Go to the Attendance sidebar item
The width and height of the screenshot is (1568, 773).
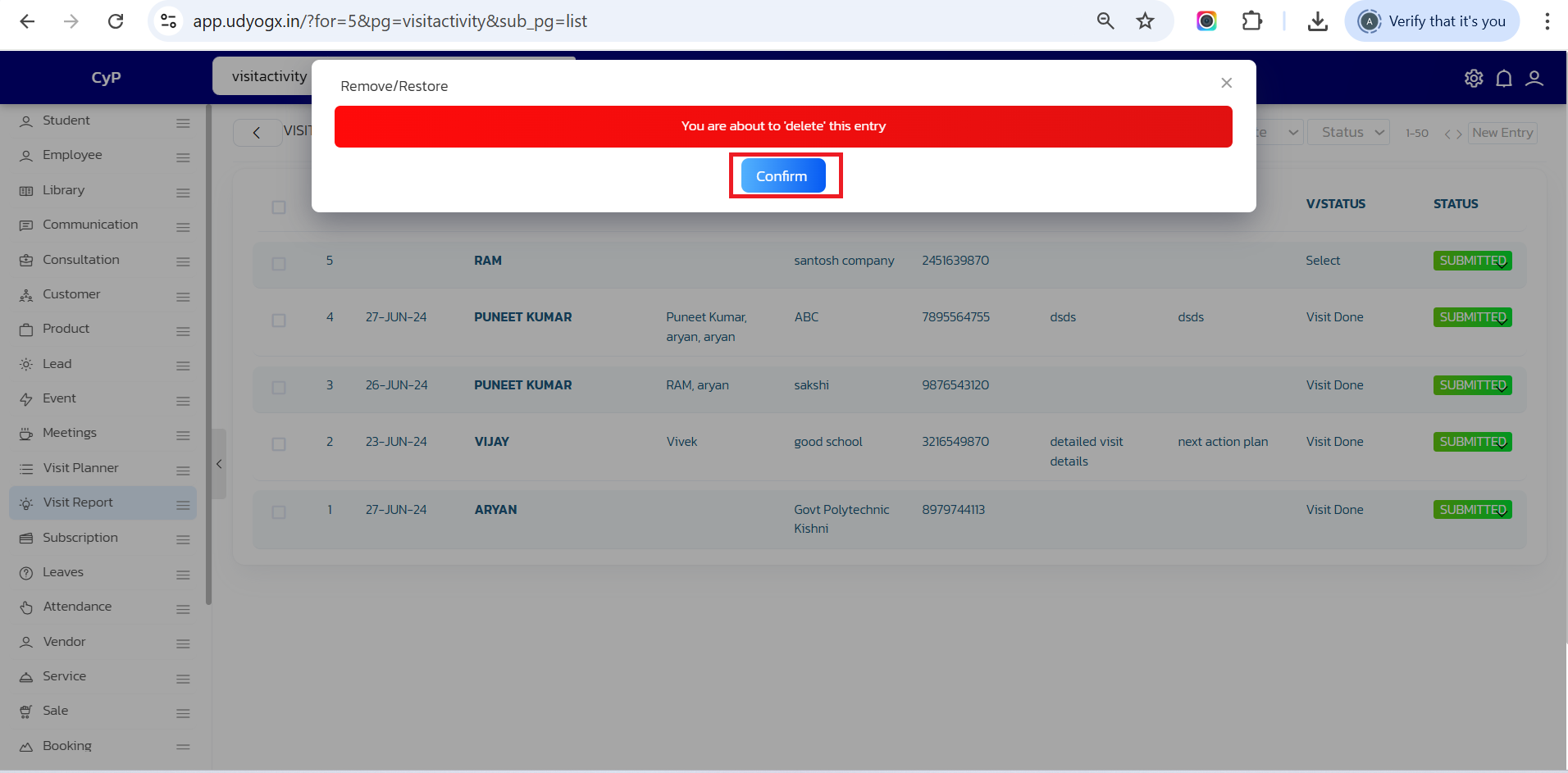click(77, 607)
